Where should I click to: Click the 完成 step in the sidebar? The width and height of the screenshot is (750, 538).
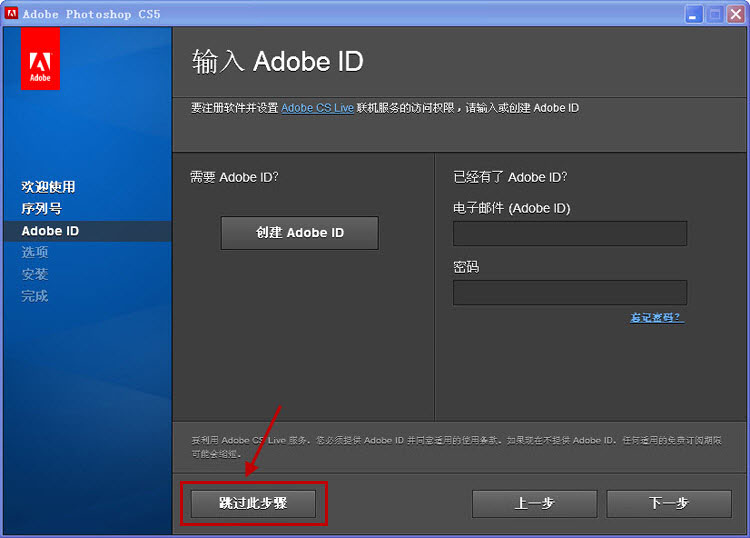click(x=35, y=296)
